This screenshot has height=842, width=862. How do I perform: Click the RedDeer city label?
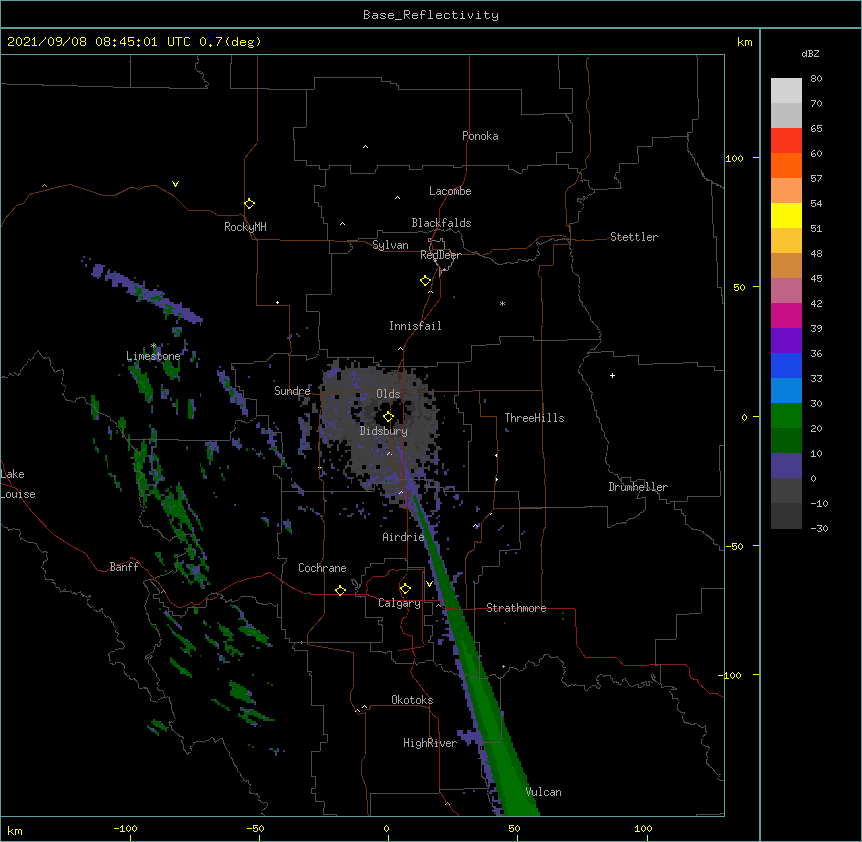440,255
